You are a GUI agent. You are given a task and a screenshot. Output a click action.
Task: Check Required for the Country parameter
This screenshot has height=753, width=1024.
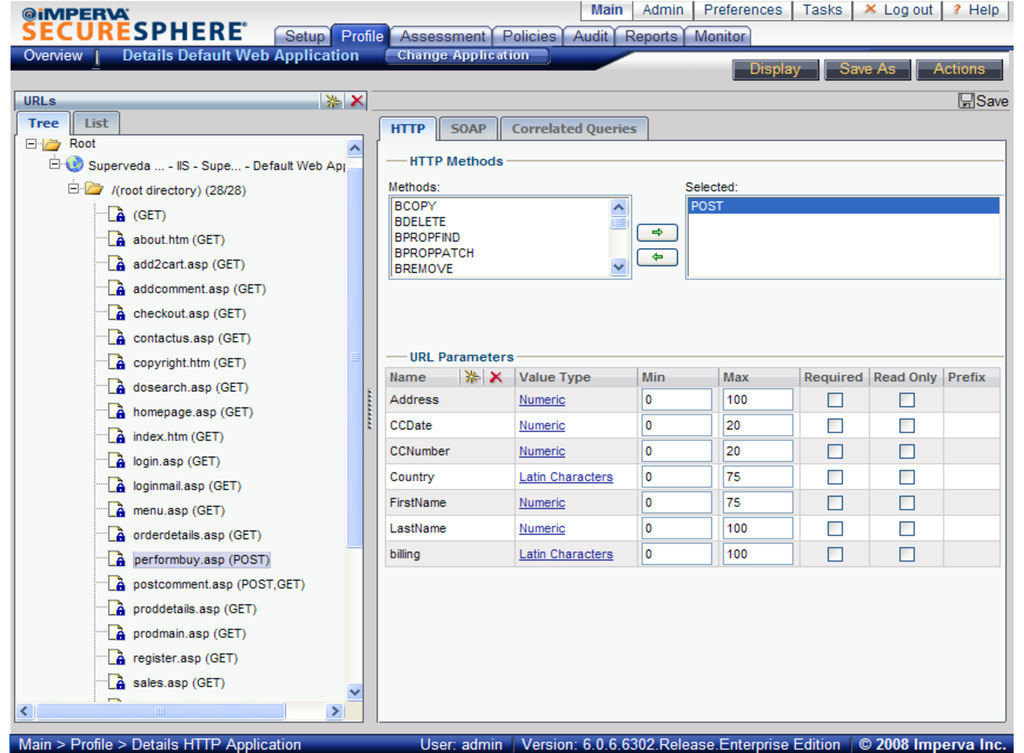[x=835, y=477]
